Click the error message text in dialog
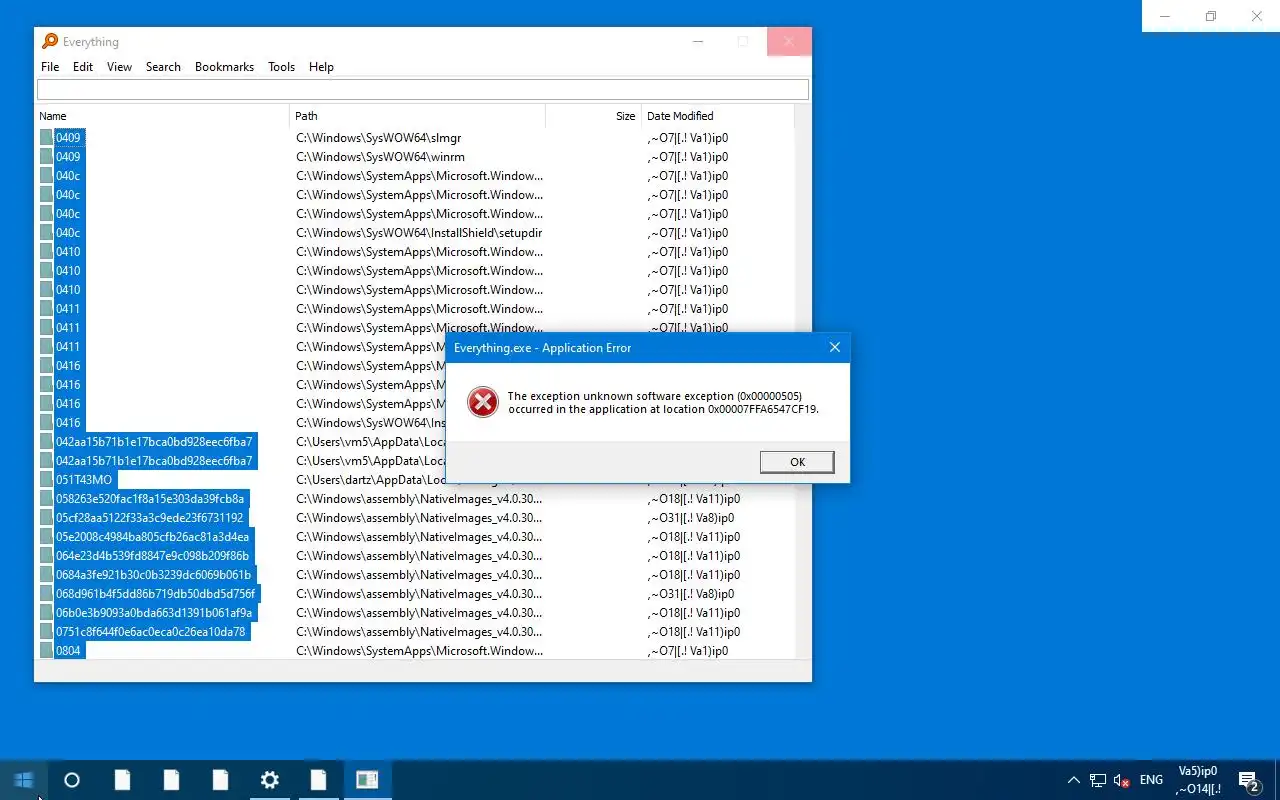The width and height of the screenshot is (1280, 800). [x=663, y=402]
